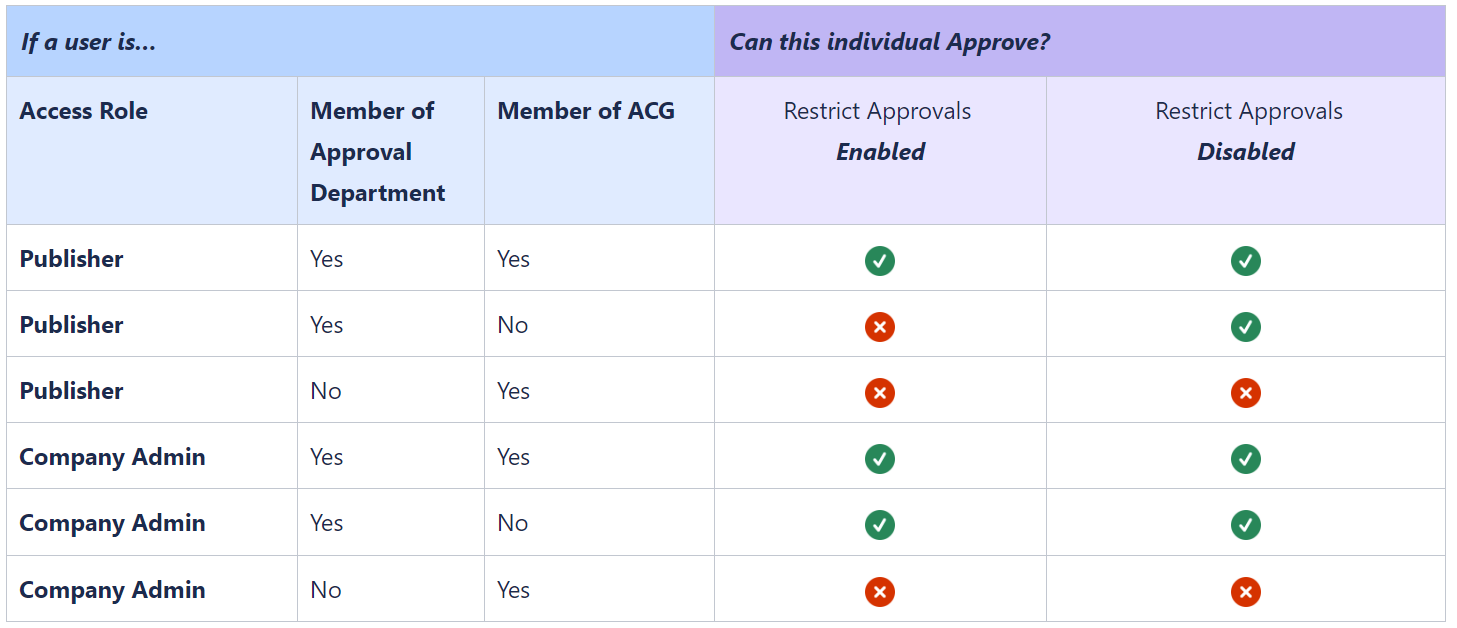Click the 'Can this individual Approve?' header
Image resolution: width=1457 pixels, height=628 pixels.
coord(1080,42)
